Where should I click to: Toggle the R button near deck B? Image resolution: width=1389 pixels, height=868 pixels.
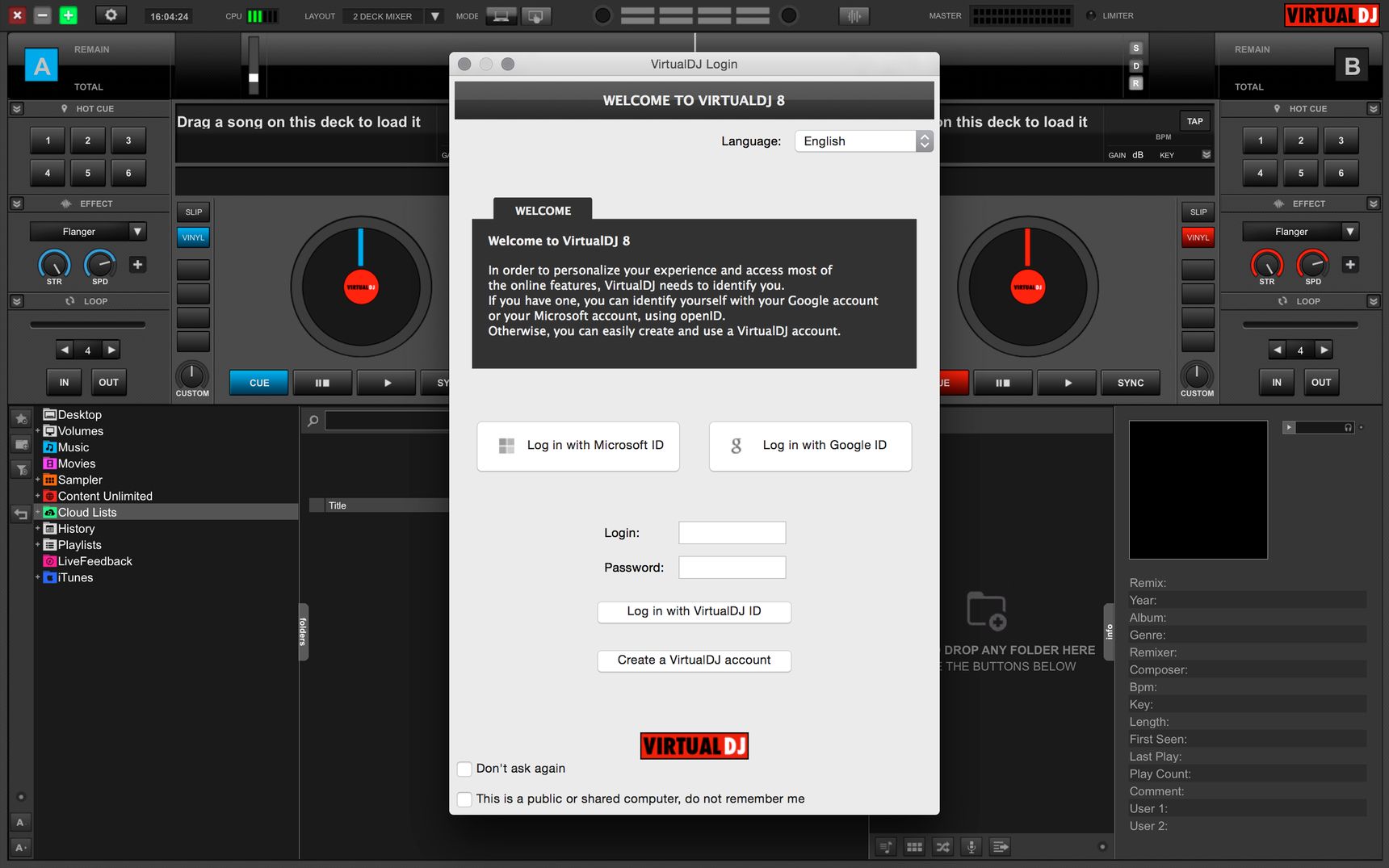pos(1136,83)
